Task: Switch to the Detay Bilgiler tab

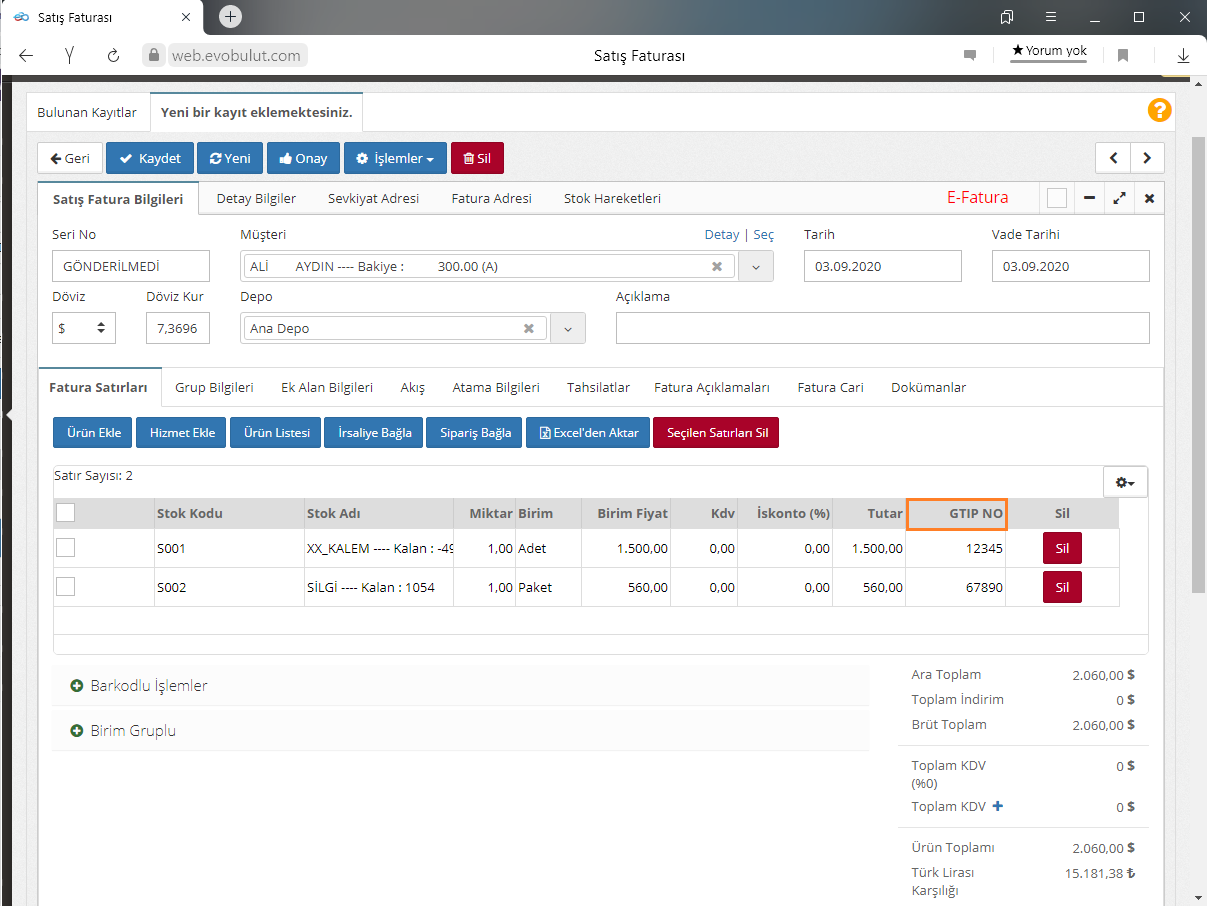Action: coord(256,198)
